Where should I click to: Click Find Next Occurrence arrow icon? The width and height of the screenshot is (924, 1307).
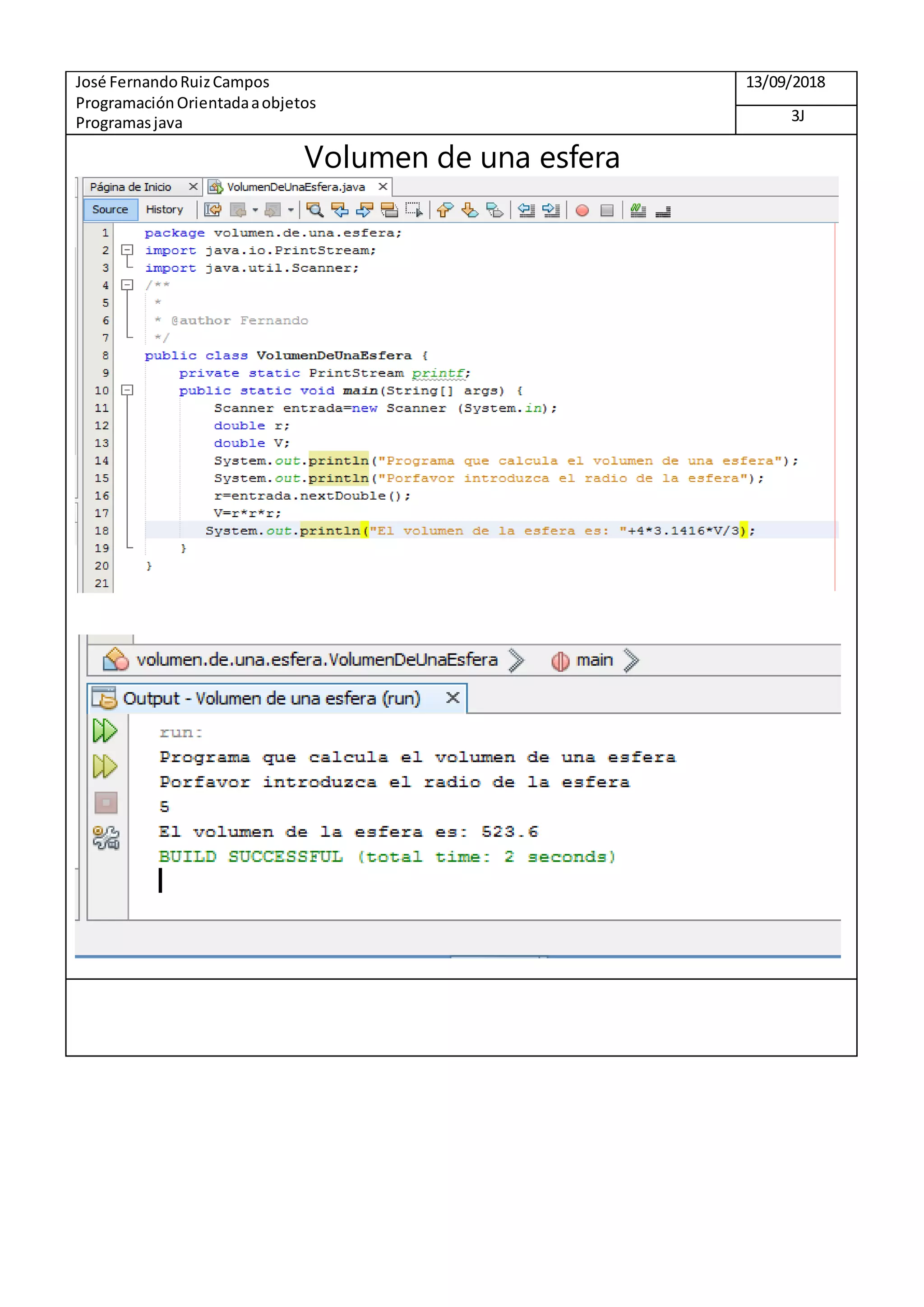click(x=364, y=210)
